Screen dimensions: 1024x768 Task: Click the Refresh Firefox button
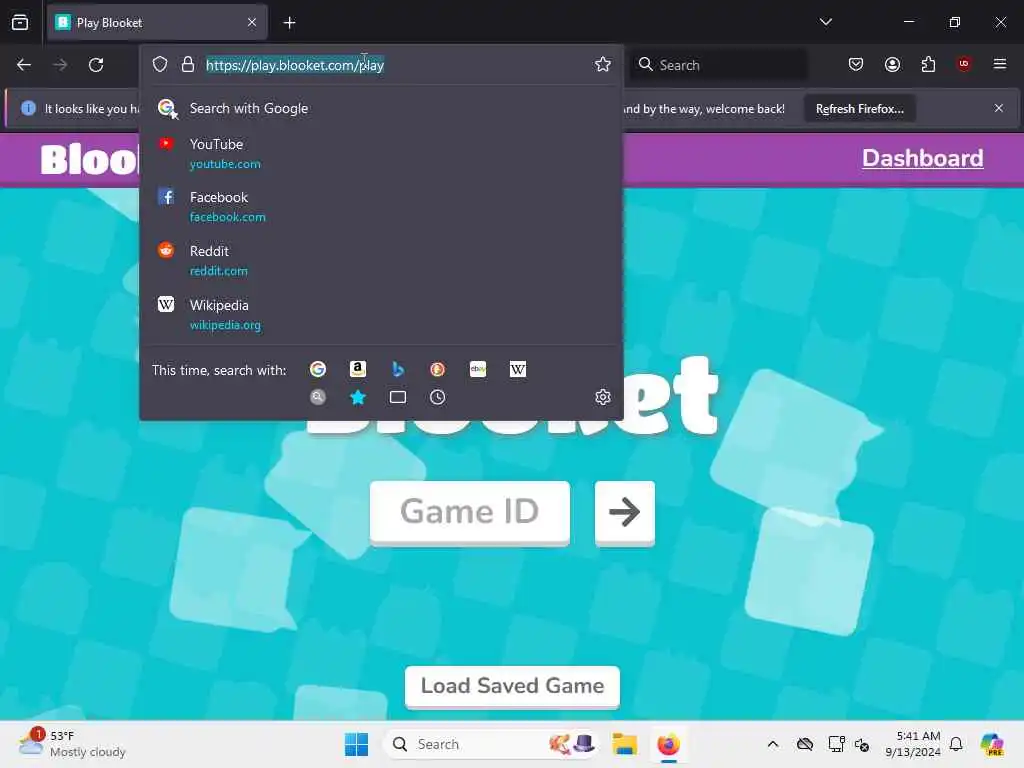(859, 108)
